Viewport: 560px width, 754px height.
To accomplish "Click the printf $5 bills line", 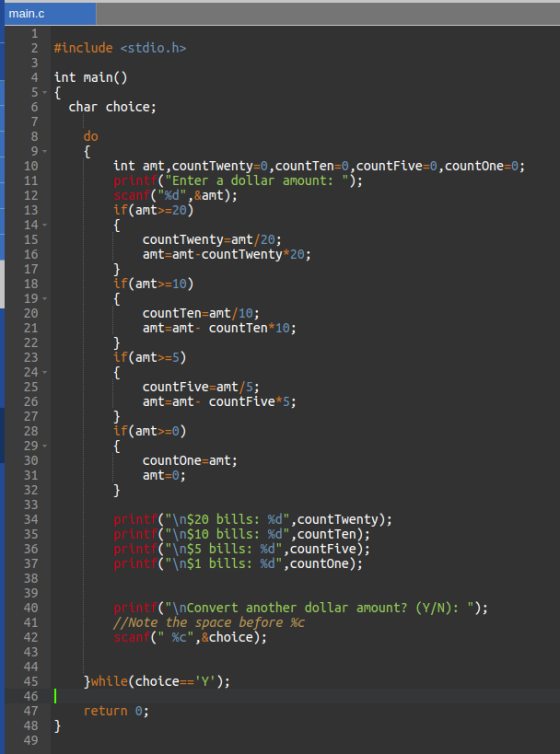I will 242,549.
